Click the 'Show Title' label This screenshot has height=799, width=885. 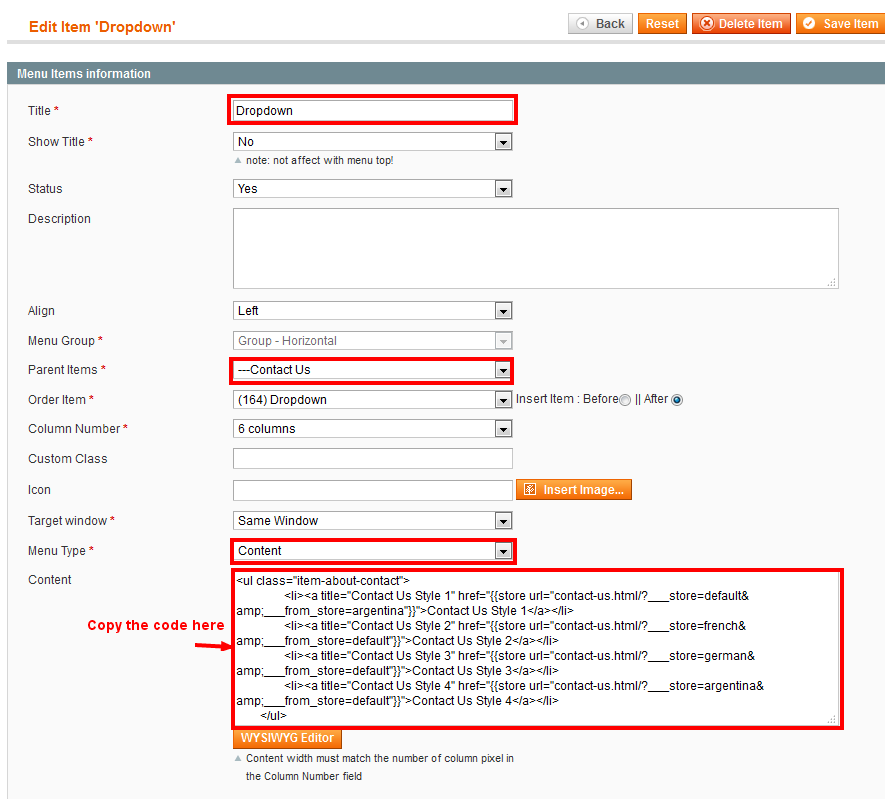click(56, 142)
